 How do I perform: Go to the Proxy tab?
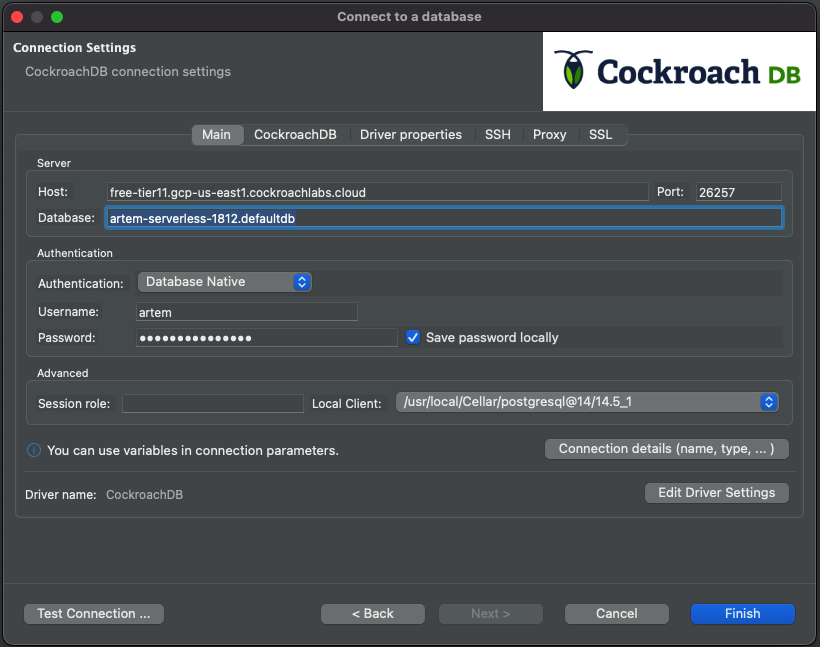550,134
